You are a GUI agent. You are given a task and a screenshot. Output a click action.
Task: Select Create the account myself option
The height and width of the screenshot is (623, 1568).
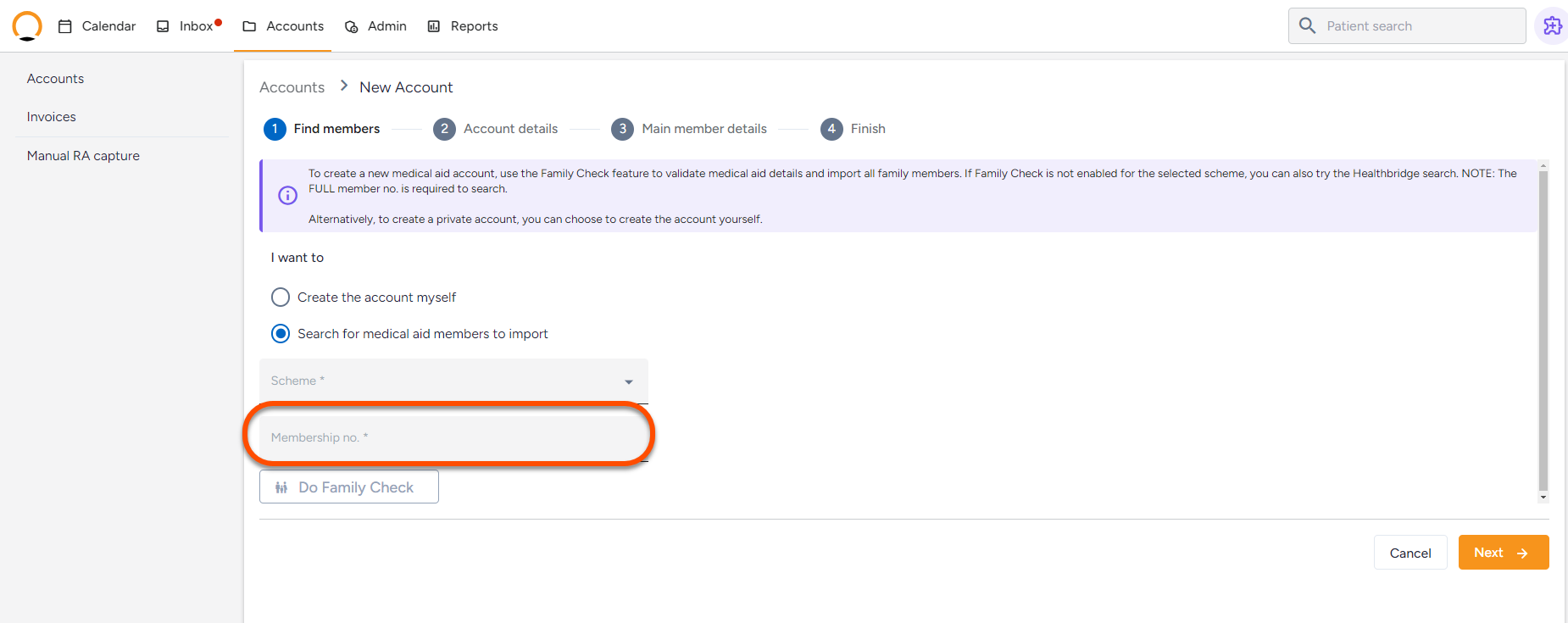(x=281, y=298)
